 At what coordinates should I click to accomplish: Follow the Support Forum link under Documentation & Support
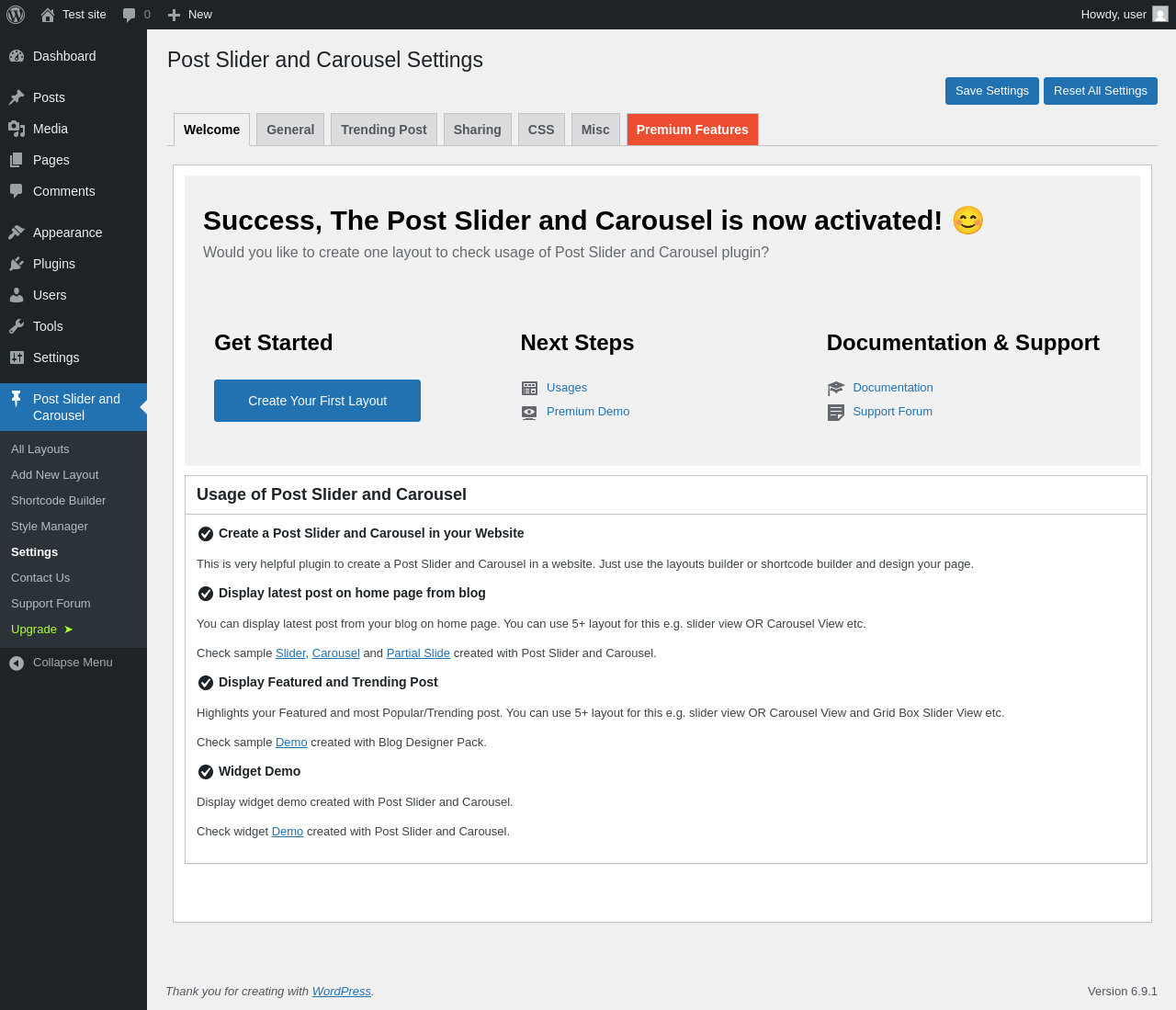[892, 412]
